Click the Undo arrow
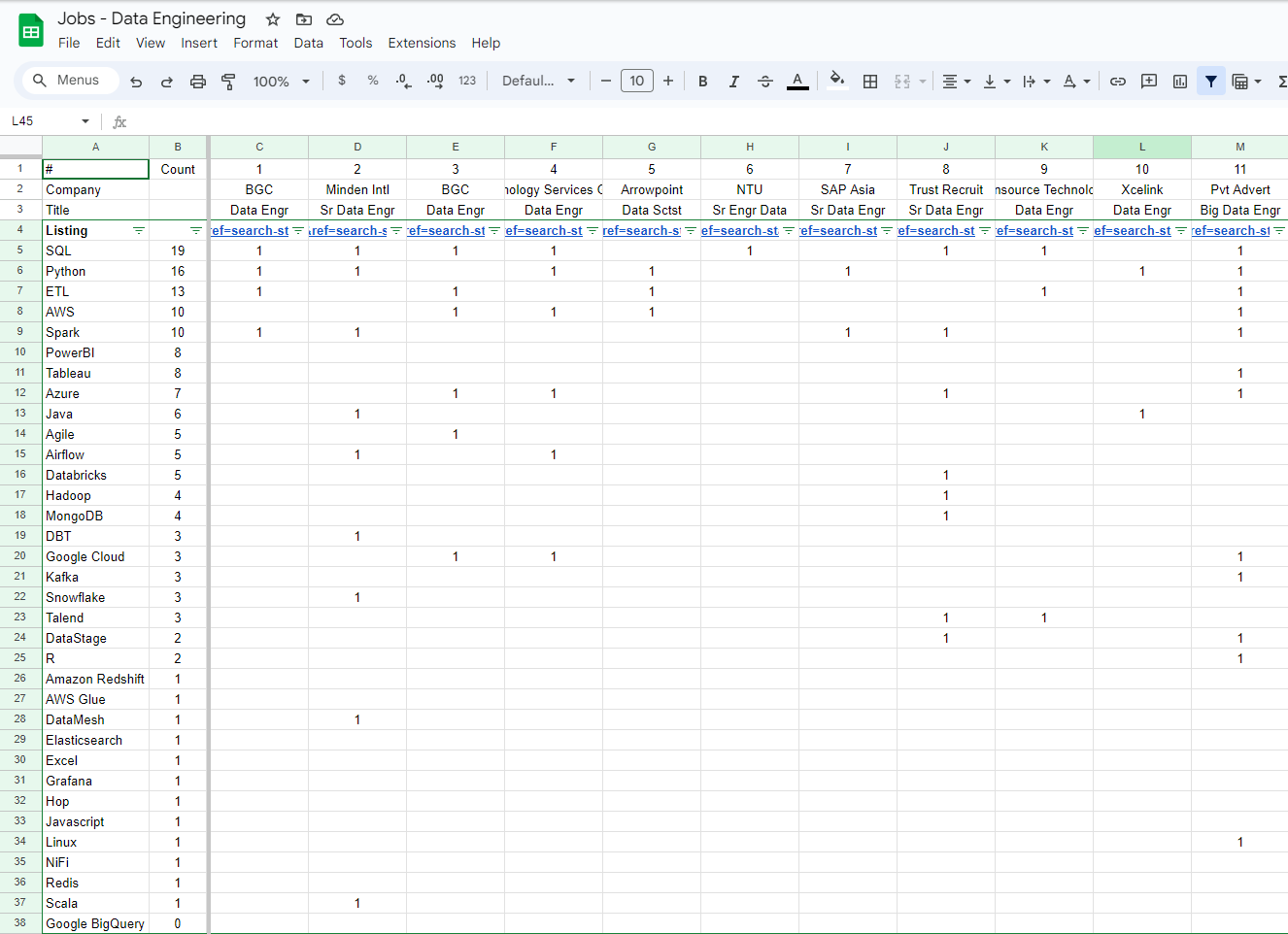Viewport: 1288px width, 934px height. 136,82
